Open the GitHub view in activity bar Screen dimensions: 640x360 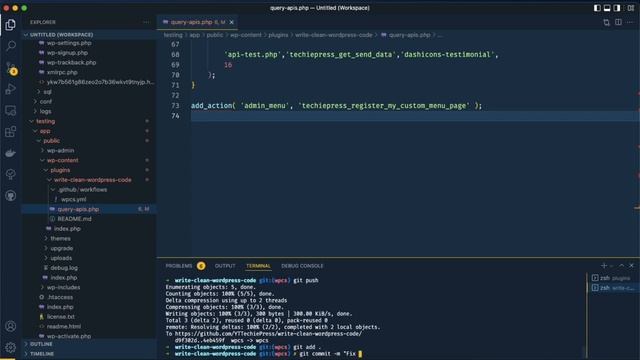tap(11, 196)
